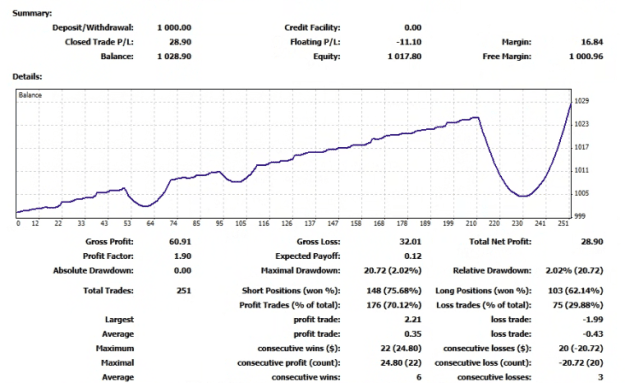Click the Profit Trades value 176 (70.12%)

394,305
